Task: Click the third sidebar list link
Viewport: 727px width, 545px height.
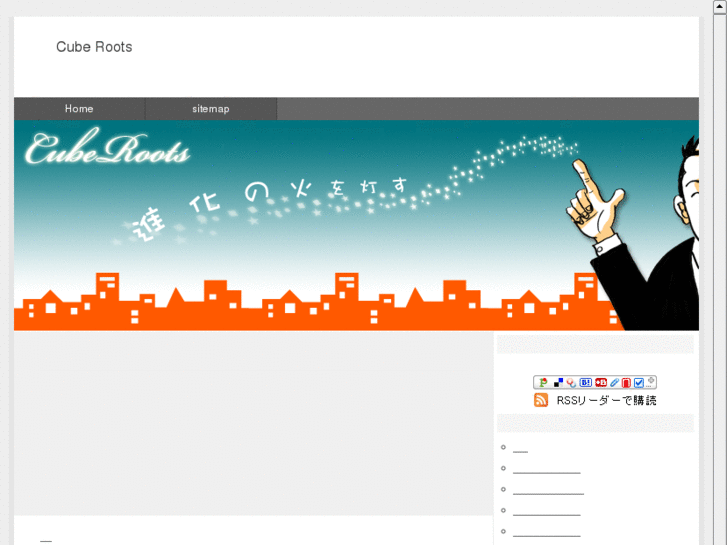Action: (x=548, y=490)
